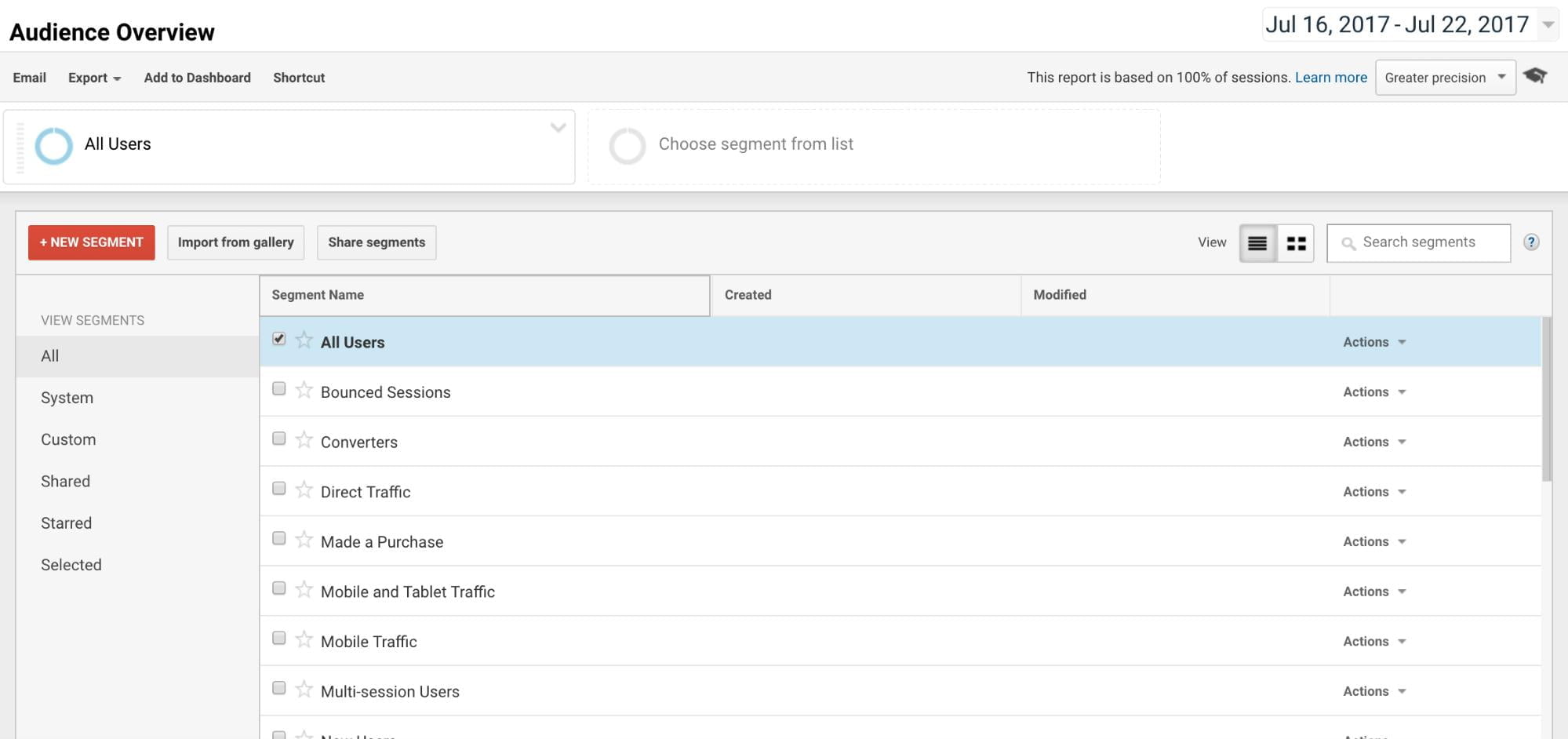This screenshot has height=739, width=1568.
Task: Check the Made a Purchase checkbox
Action: click(x=278, y=538)
